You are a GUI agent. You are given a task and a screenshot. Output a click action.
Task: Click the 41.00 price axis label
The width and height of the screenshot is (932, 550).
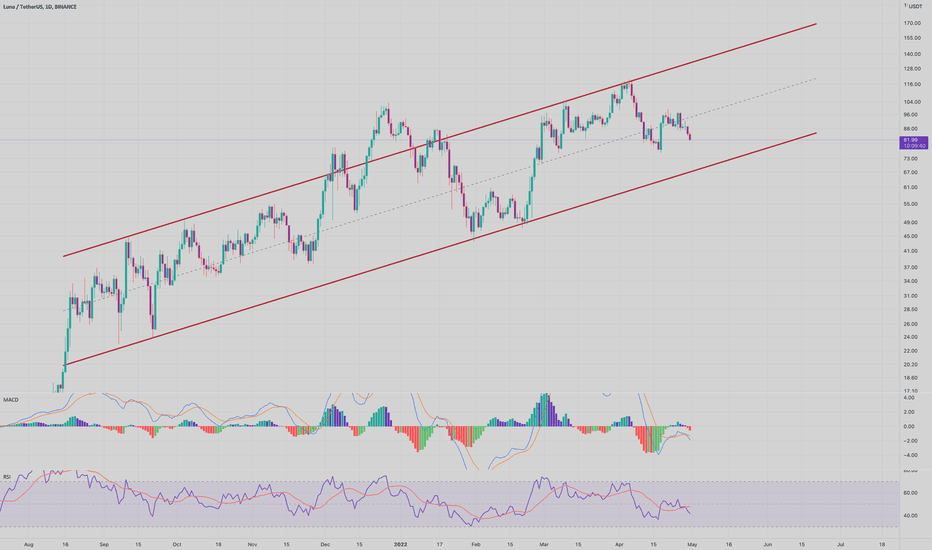click(911, 251)
